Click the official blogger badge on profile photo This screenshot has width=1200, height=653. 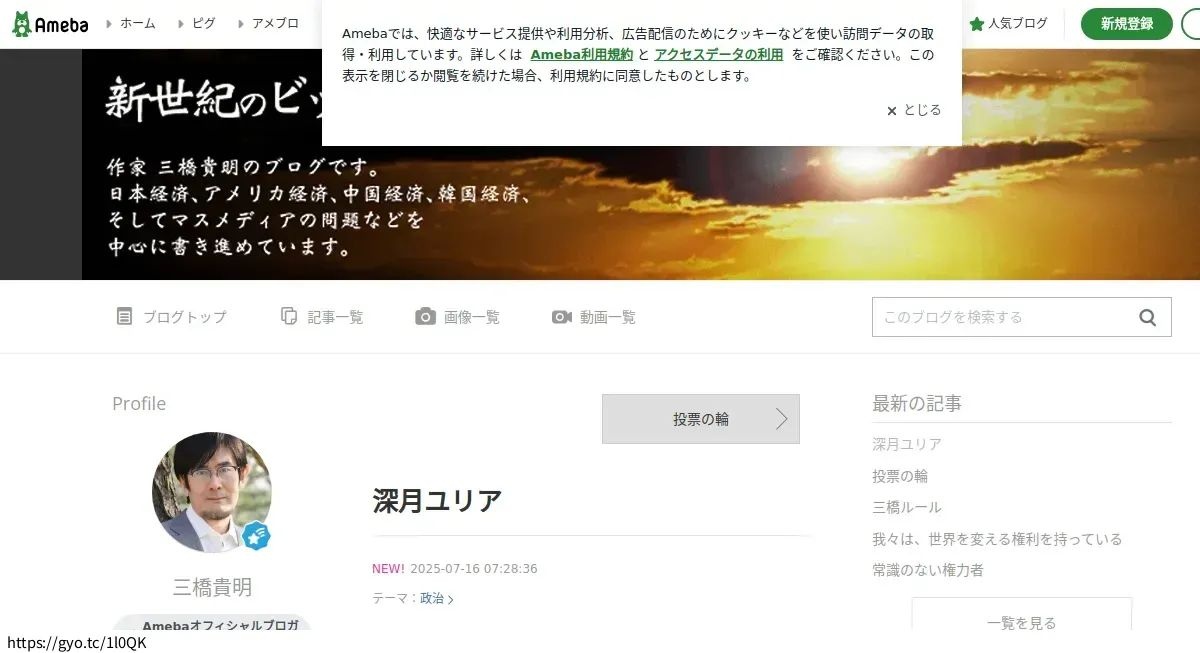[257, 536]
